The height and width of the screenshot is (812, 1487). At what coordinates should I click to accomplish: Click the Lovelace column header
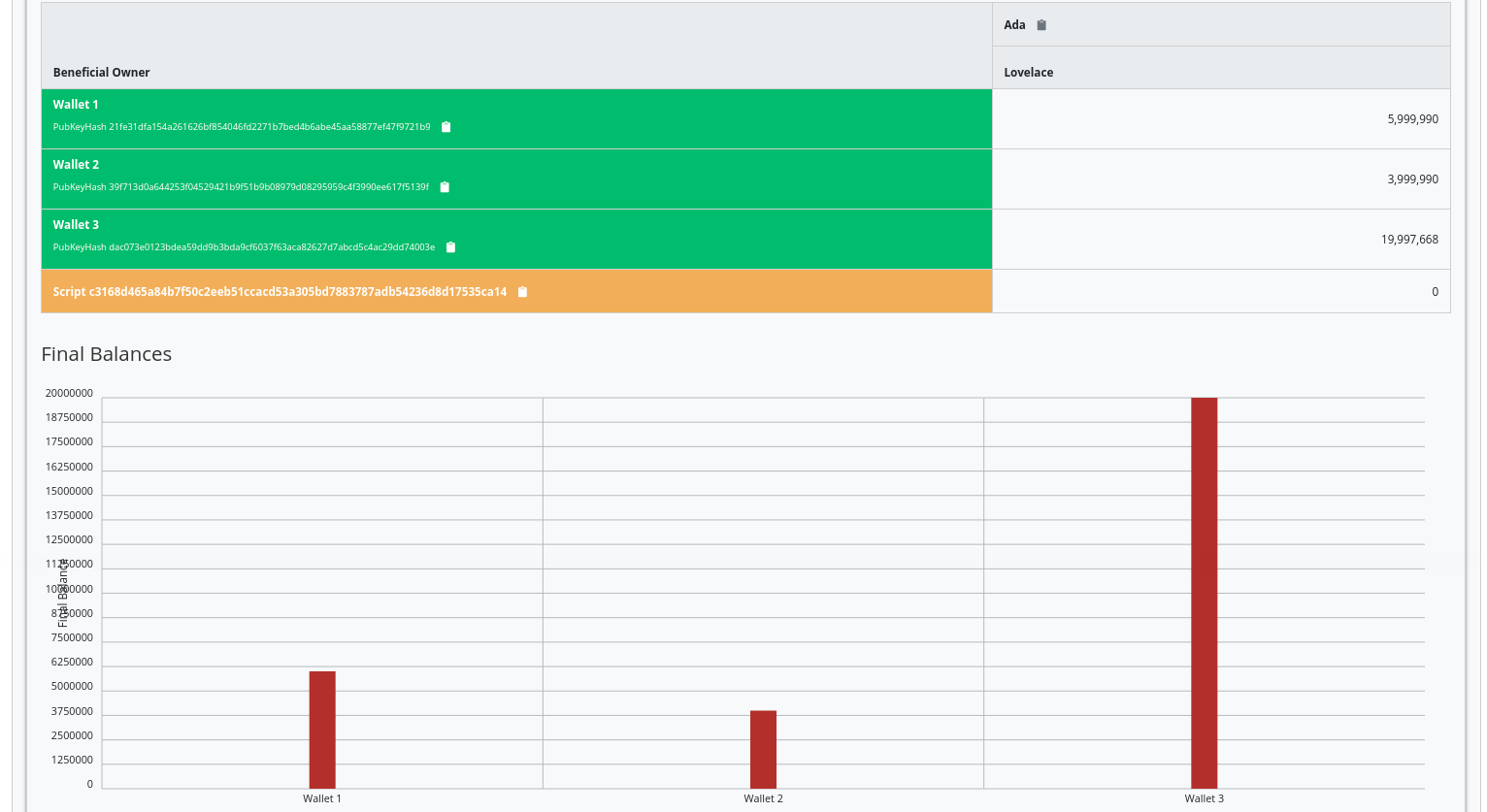tap(1028, 73)
